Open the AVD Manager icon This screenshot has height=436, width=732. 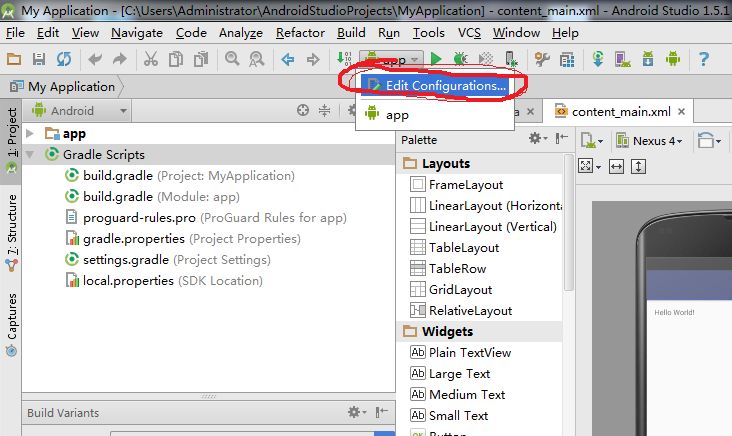point(623,59)
